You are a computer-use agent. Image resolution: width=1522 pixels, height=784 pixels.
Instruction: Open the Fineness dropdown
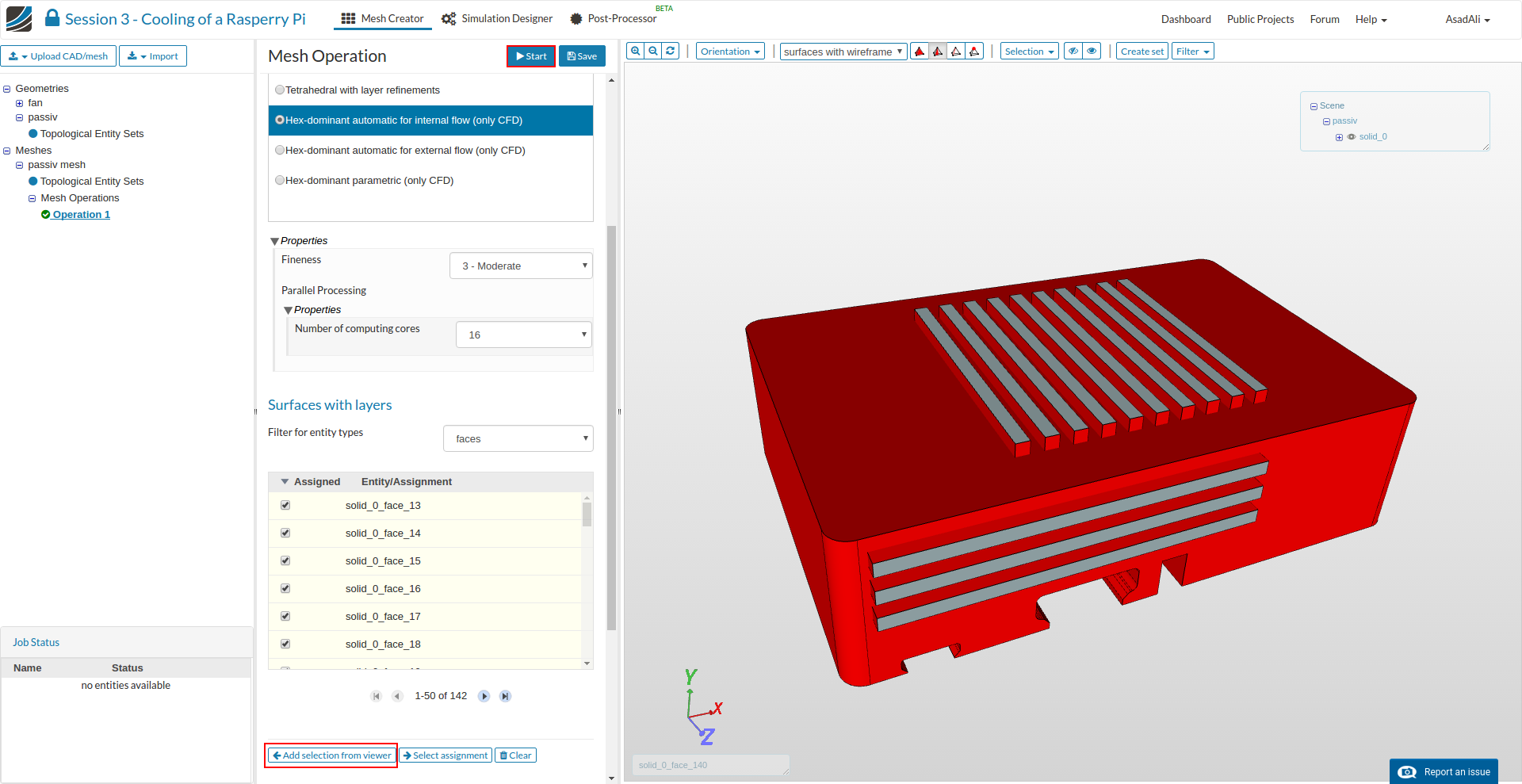(x=521, y=266)
